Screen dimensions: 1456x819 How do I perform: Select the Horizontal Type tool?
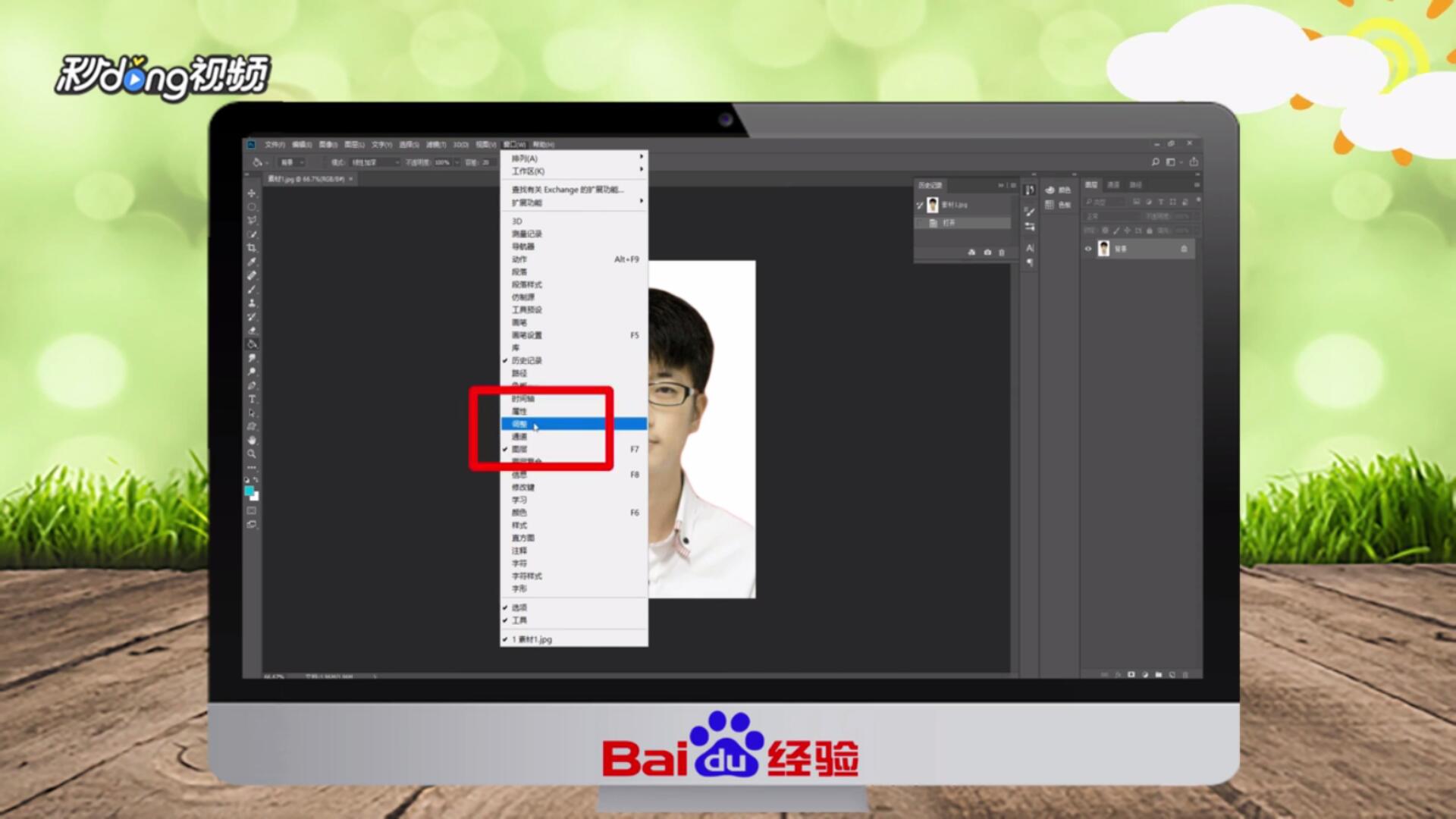(252, 399)
